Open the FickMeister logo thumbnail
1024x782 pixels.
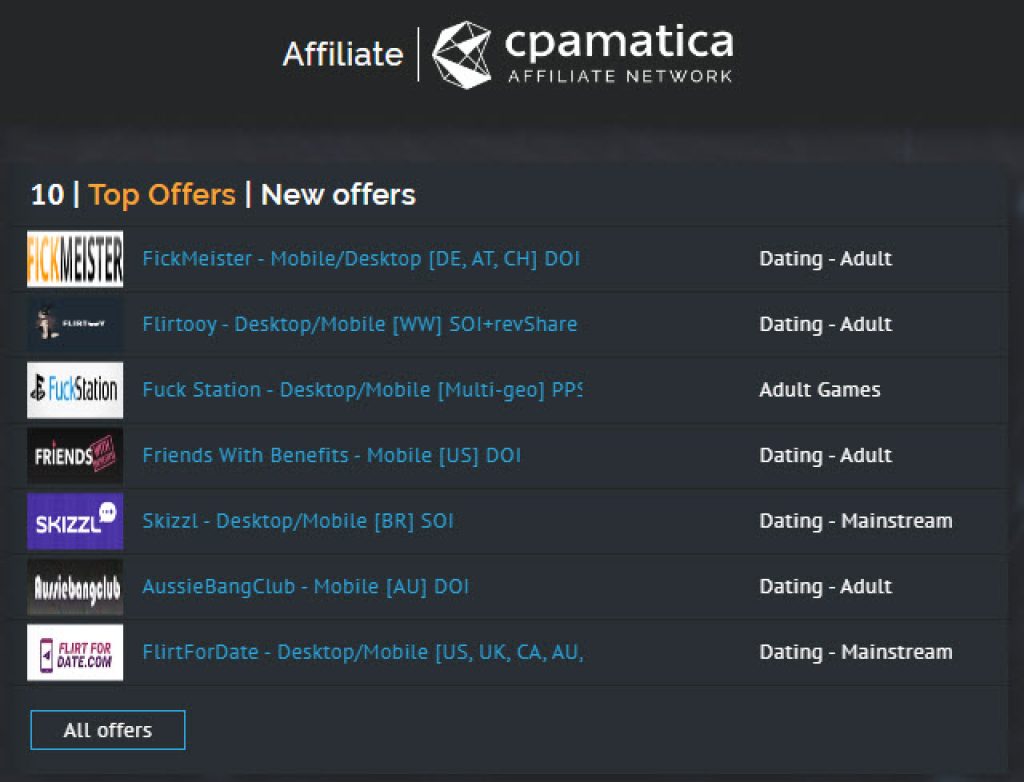pyautogui.click(x=75, y=259)
